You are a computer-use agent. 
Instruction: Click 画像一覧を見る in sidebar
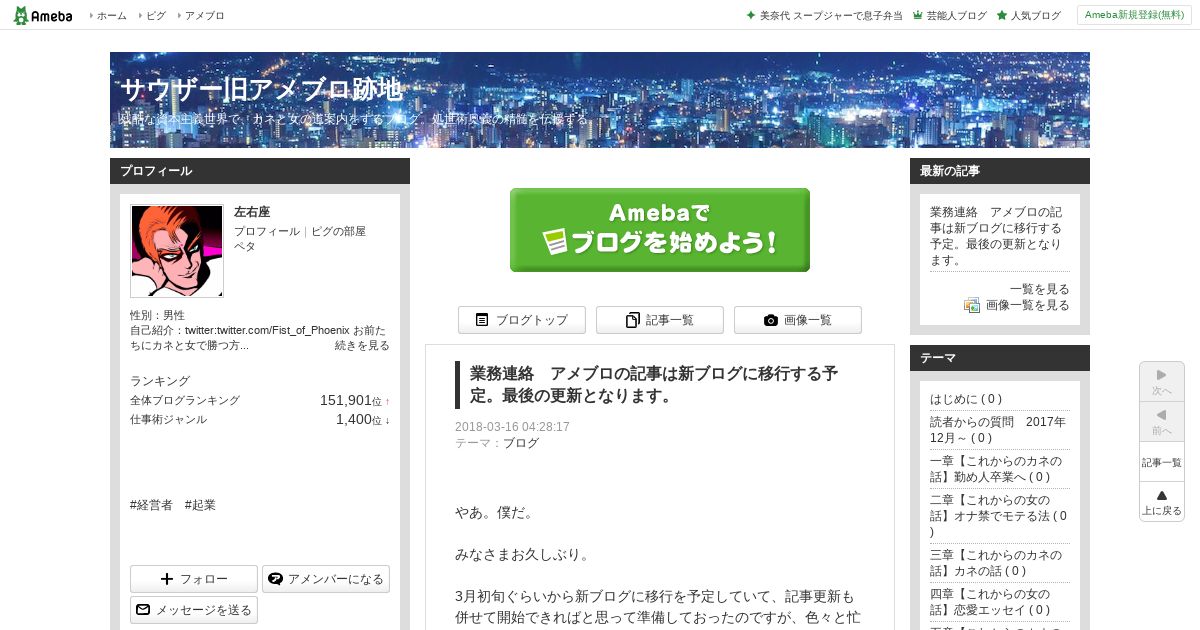pyautogui.click(x=1028, y=305)
